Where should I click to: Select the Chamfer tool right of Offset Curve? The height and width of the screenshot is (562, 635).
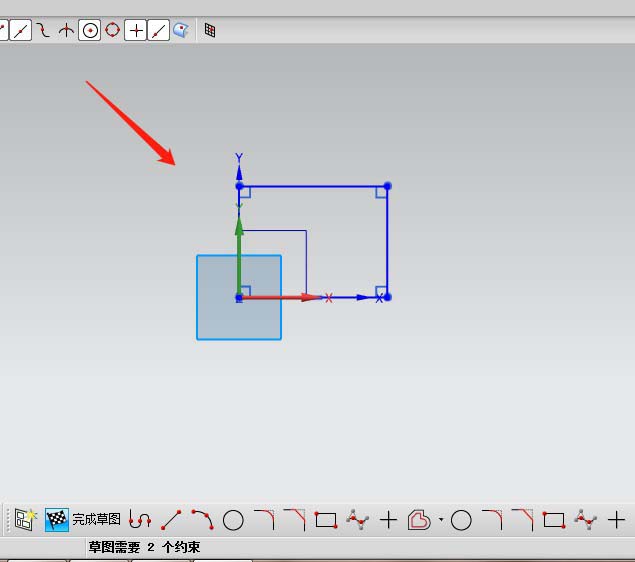pyautogui.click(x=522, y=520)
